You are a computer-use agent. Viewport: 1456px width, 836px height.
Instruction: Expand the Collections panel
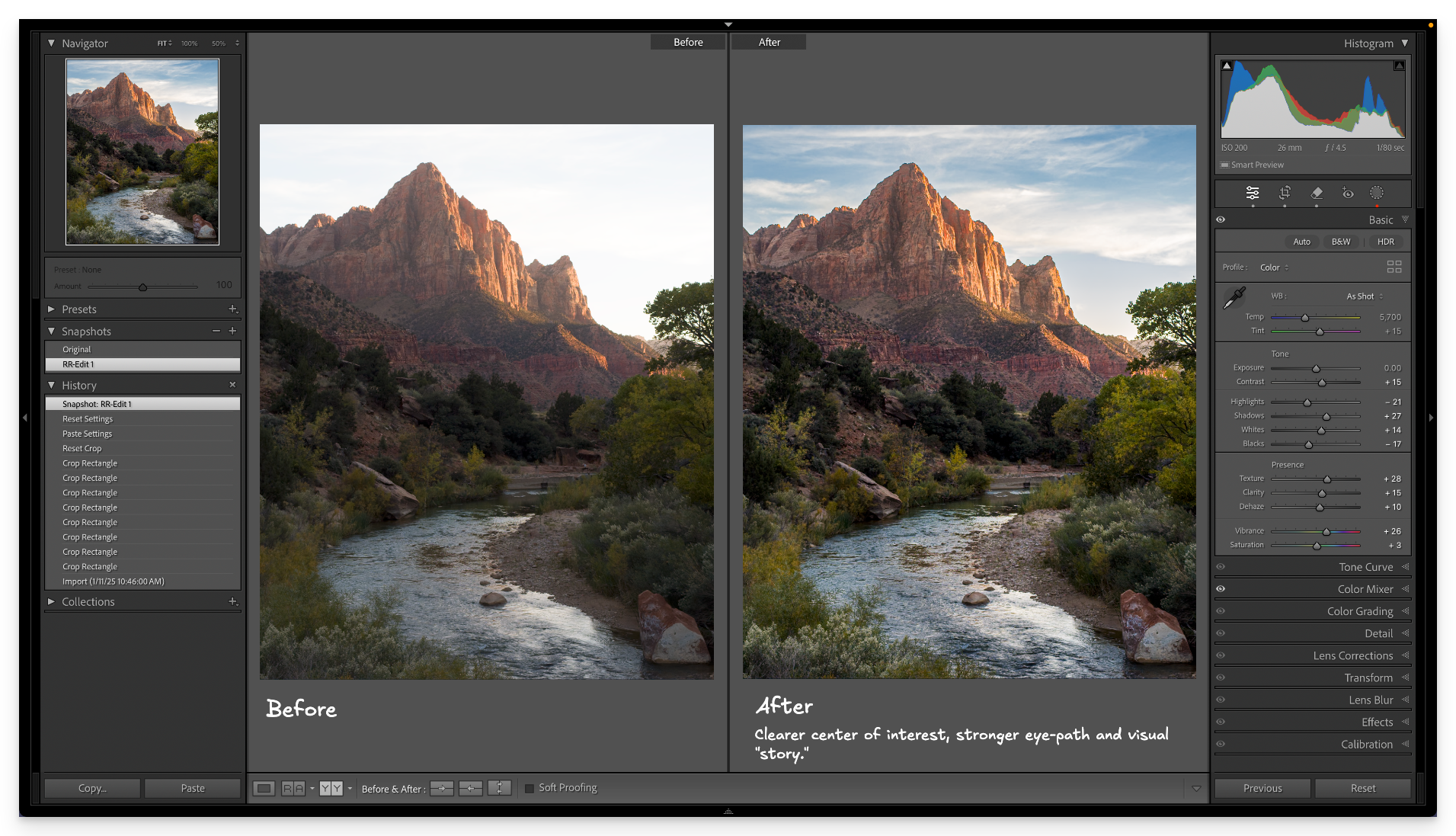pos(52,602)
